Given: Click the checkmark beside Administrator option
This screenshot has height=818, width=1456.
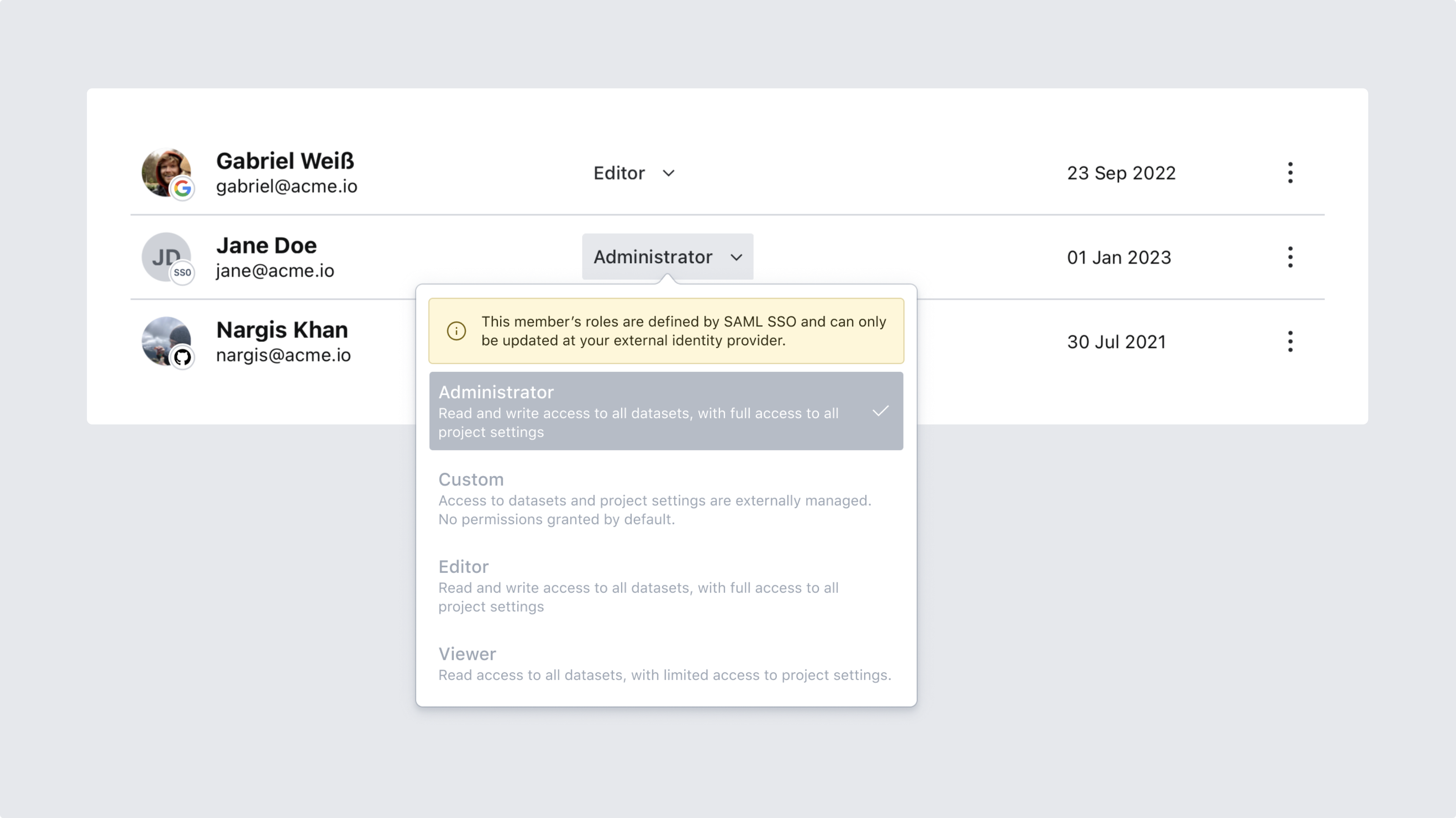Looking at the screenshot, I should tap(880, 411).
